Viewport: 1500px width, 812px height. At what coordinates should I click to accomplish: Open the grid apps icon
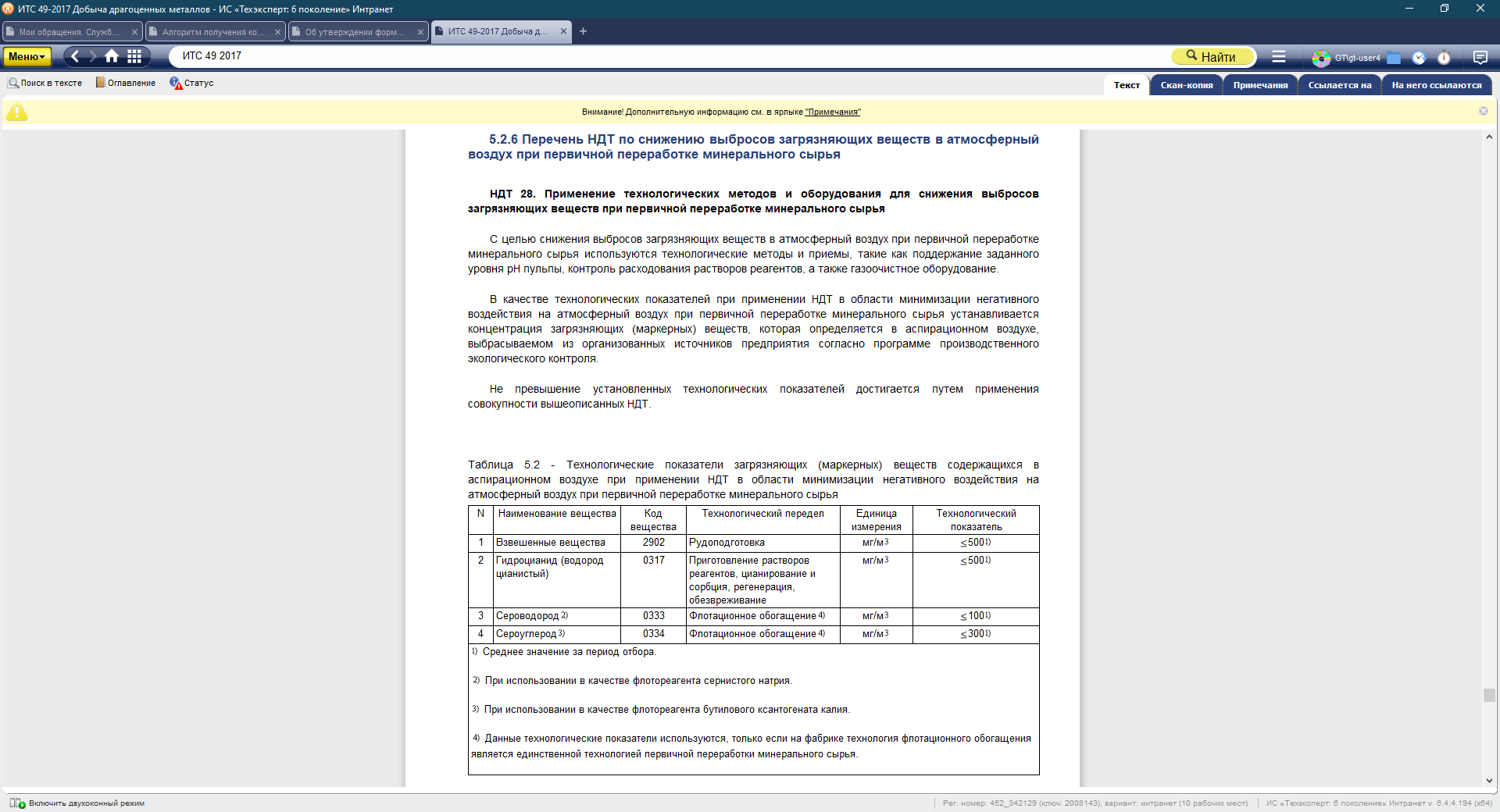point(134,56)
